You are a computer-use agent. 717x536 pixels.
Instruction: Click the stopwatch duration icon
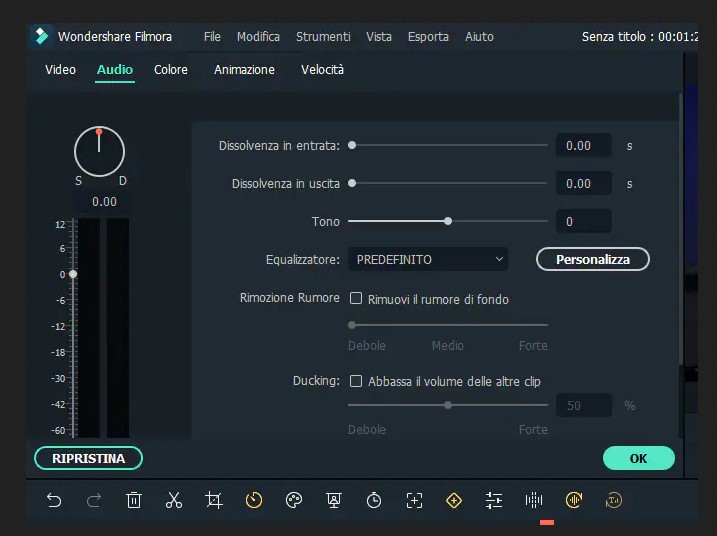click(374, 500)
